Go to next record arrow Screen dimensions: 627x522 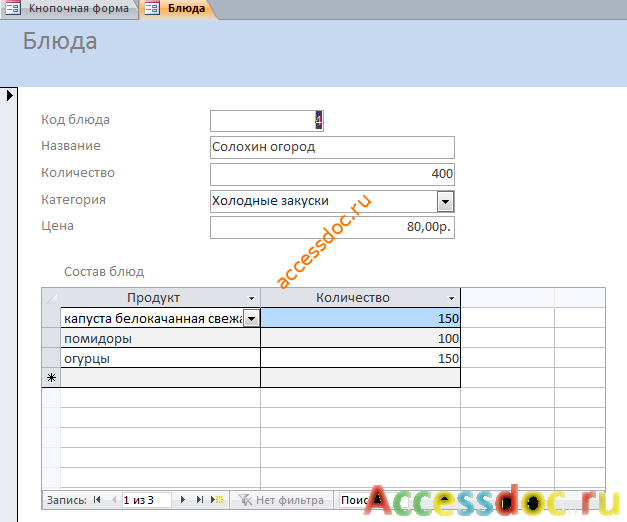(x=183, y=500)
